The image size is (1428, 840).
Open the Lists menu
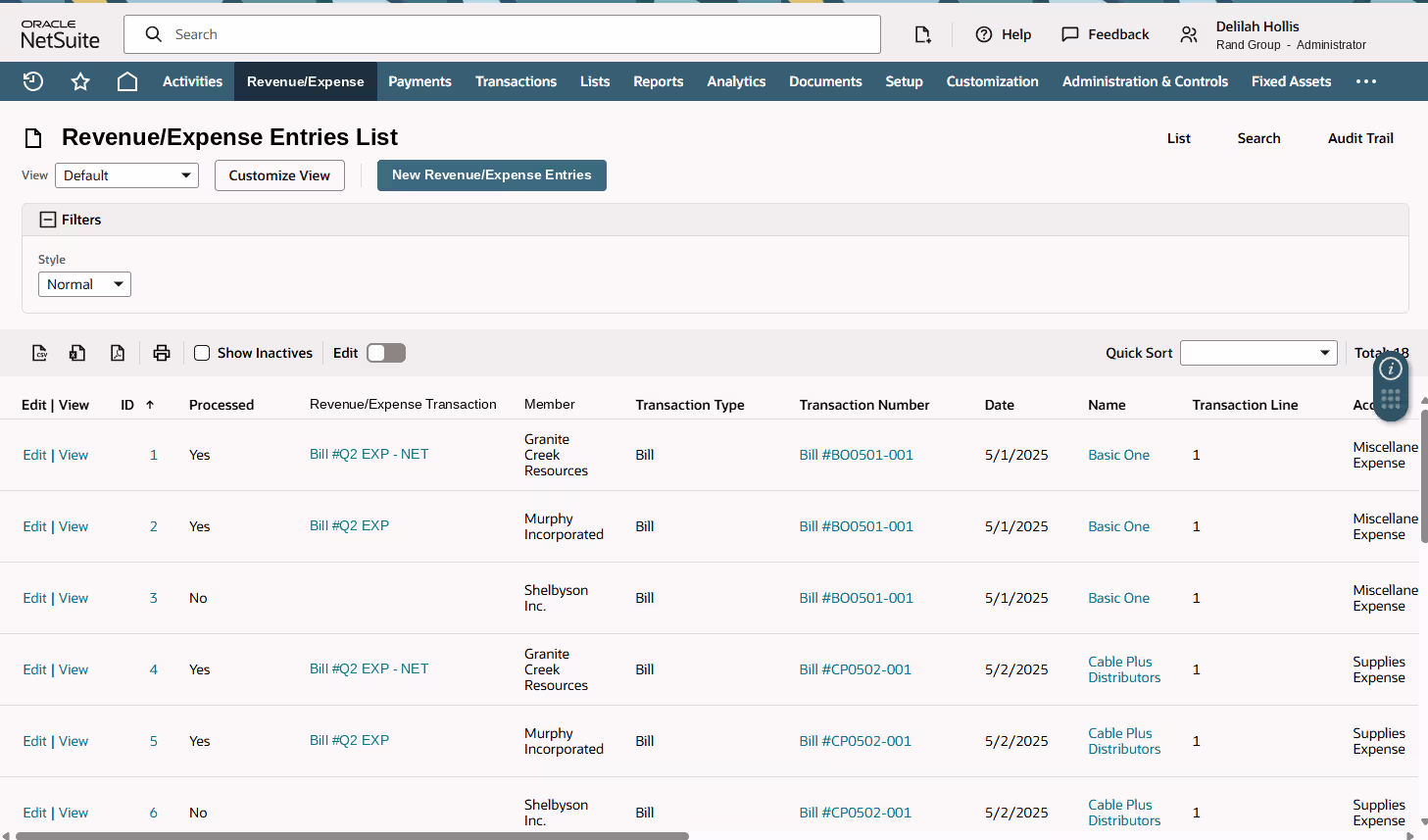pos(595,81)
